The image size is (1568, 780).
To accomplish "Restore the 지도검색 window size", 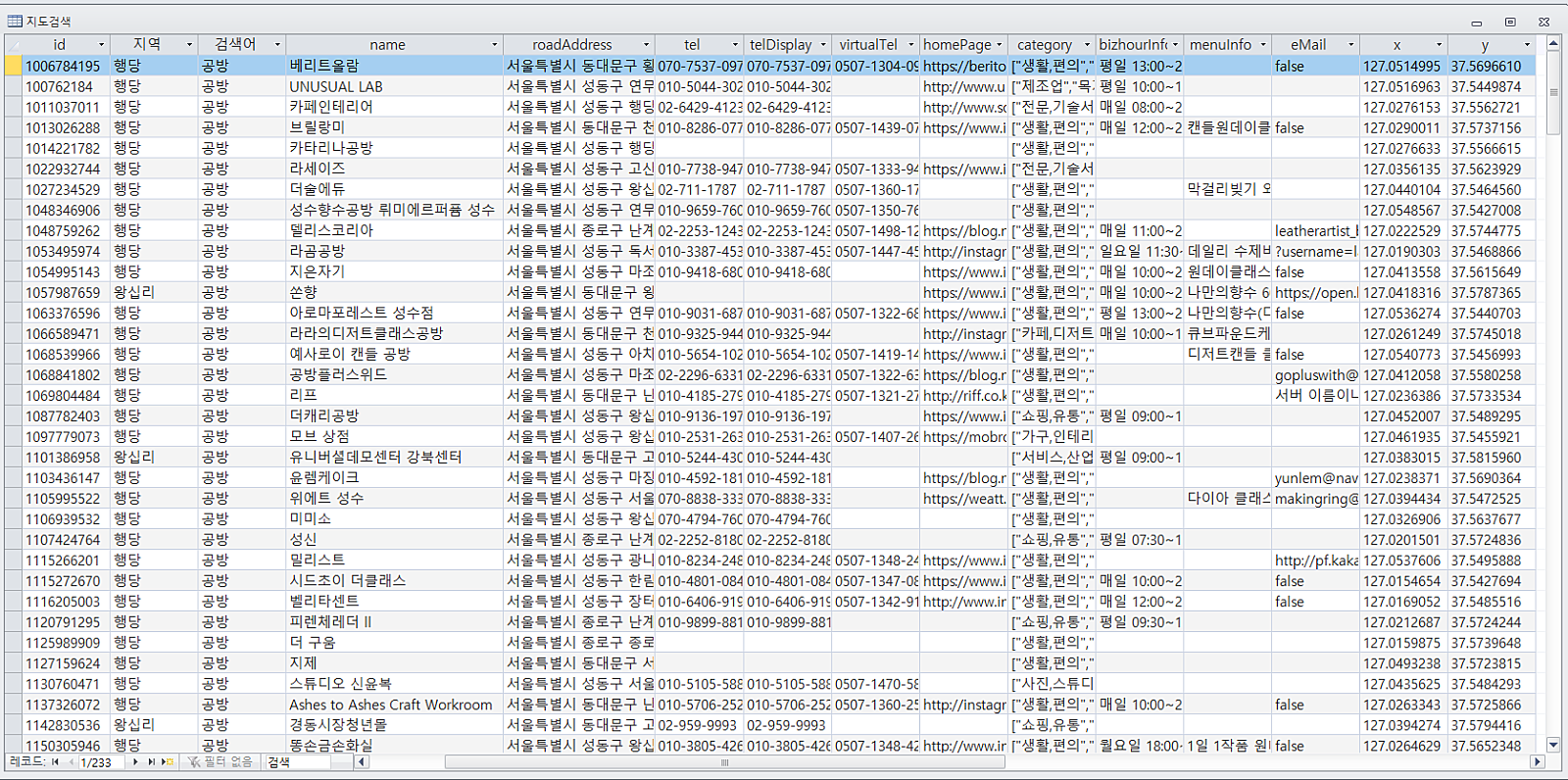I will pyautogui.click(x=1510, y=22).
